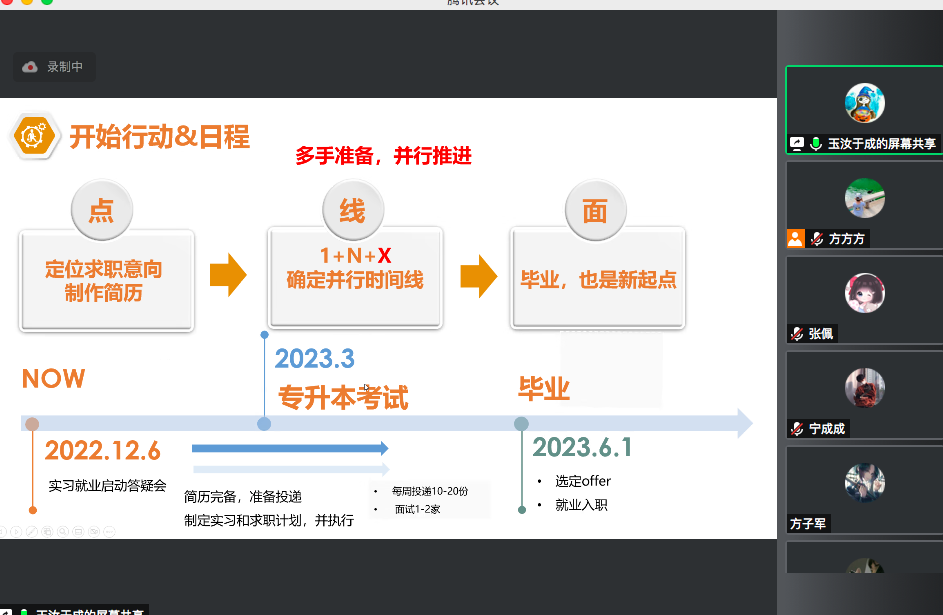Click 宁成成's muted microphone icon
Image resolution: width=943 pixels, height=615 pixels.
click(797, 429)
